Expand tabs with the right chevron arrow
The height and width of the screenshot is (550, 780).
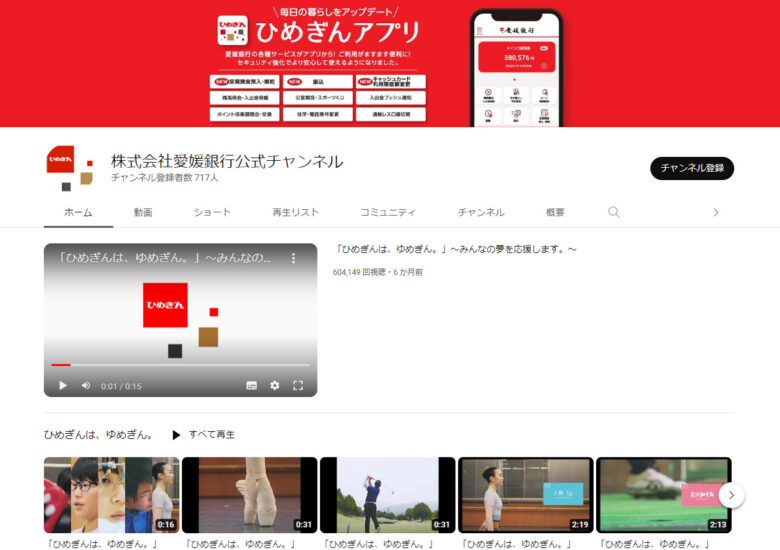716,212
